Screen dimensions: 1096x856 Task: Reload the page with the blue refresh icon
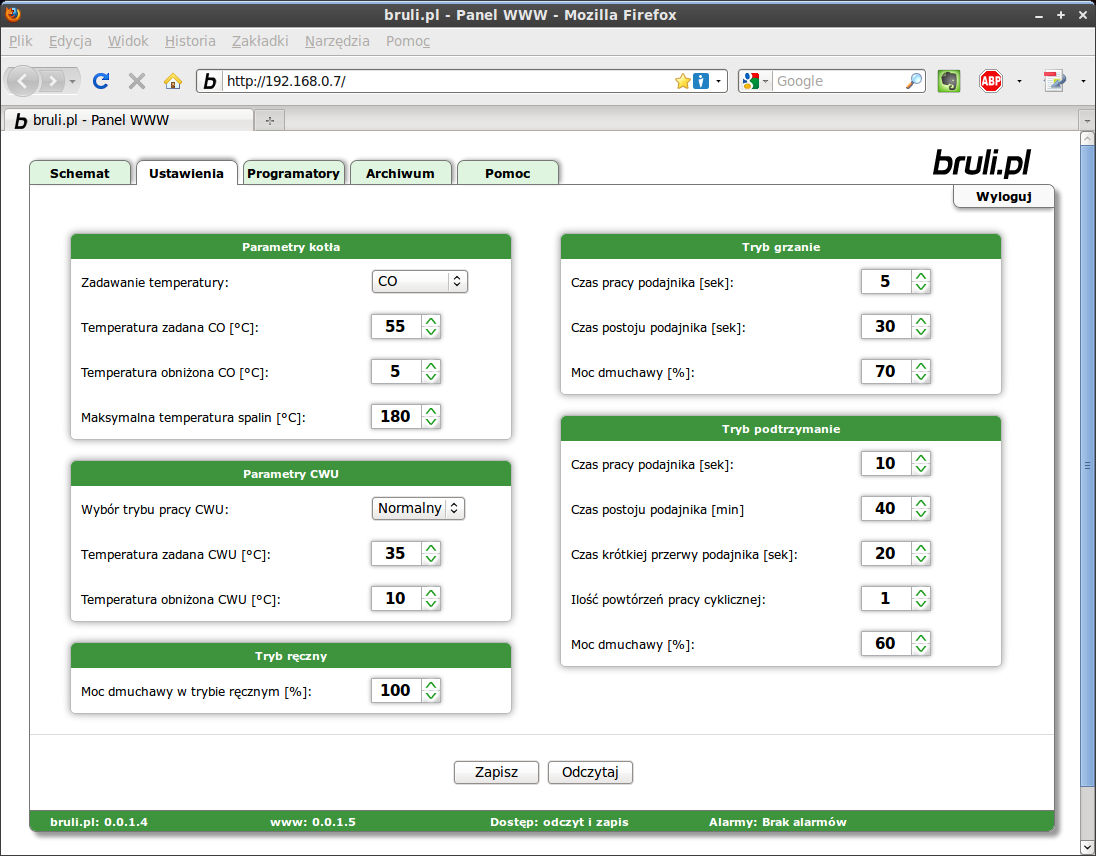pos(101,81)
